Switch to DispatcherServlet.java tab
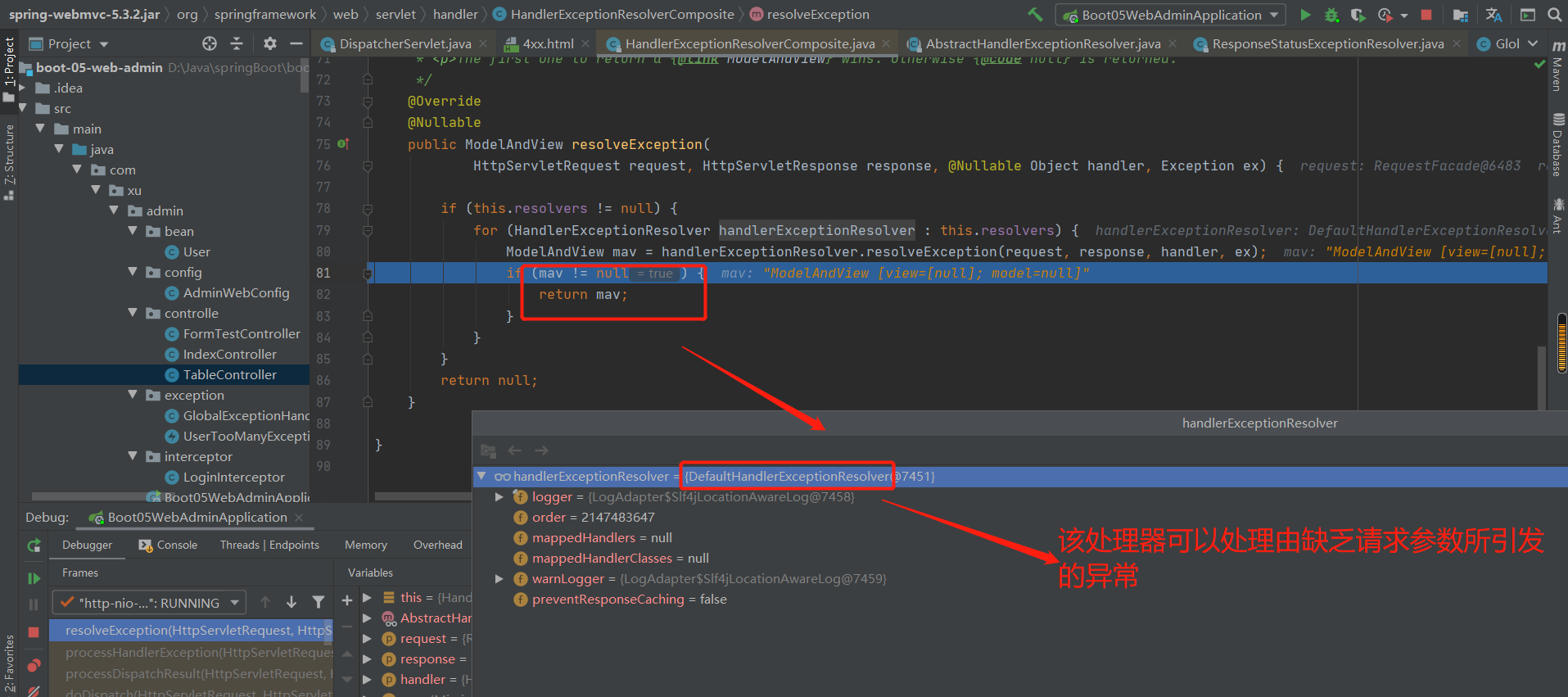 [x=404, y=43]
